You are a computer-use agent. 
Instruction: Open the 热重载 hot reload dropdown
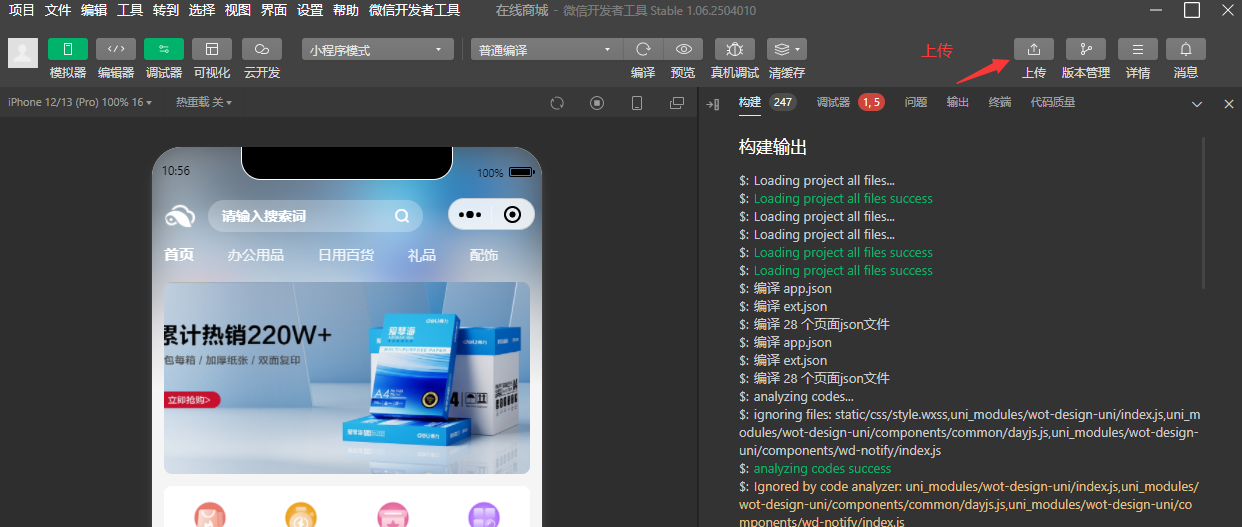pyautogui.click(x=204, y=102)
